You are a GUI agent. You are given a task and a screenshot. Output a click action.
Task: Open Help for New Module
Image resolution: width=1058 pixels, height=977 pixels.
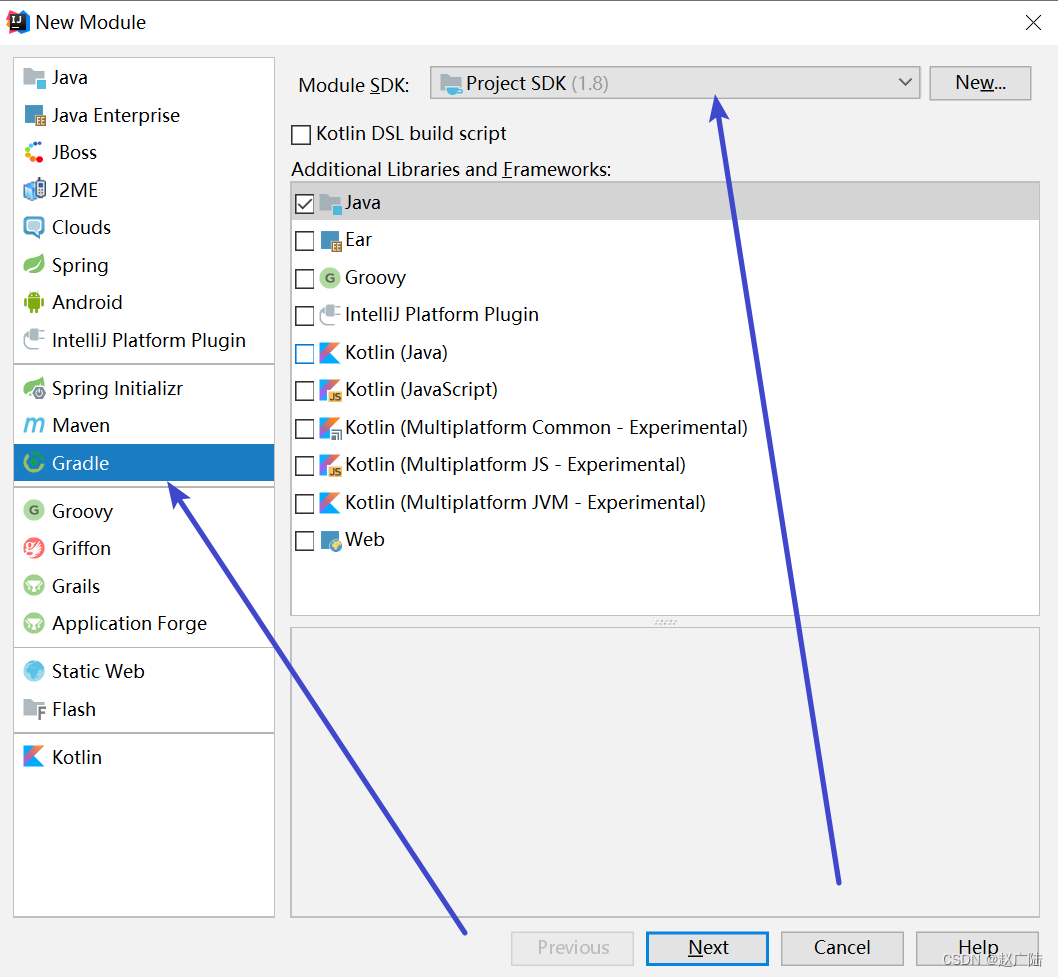(977, 948)
